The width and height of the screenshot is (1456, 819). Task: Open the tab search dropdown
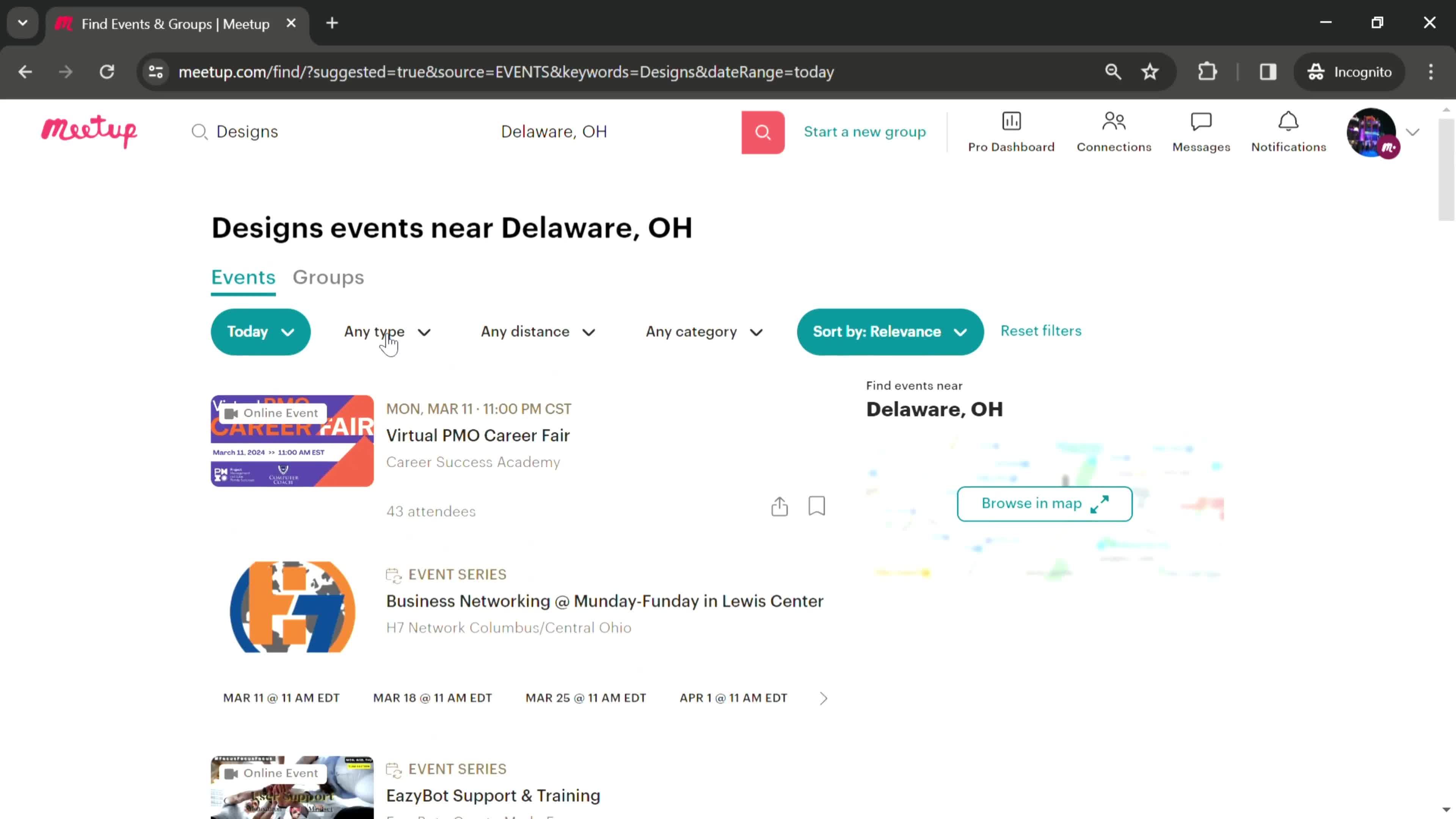coord(23,23)
